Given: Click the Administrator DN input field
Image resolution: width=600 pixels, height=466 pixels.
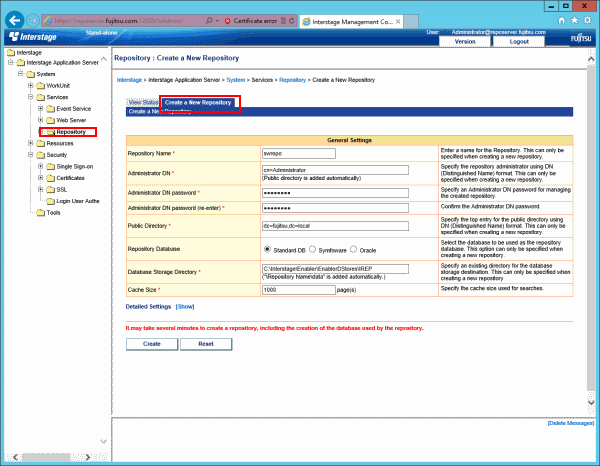Looking at the screenshot, I should [x=335, y=170].
